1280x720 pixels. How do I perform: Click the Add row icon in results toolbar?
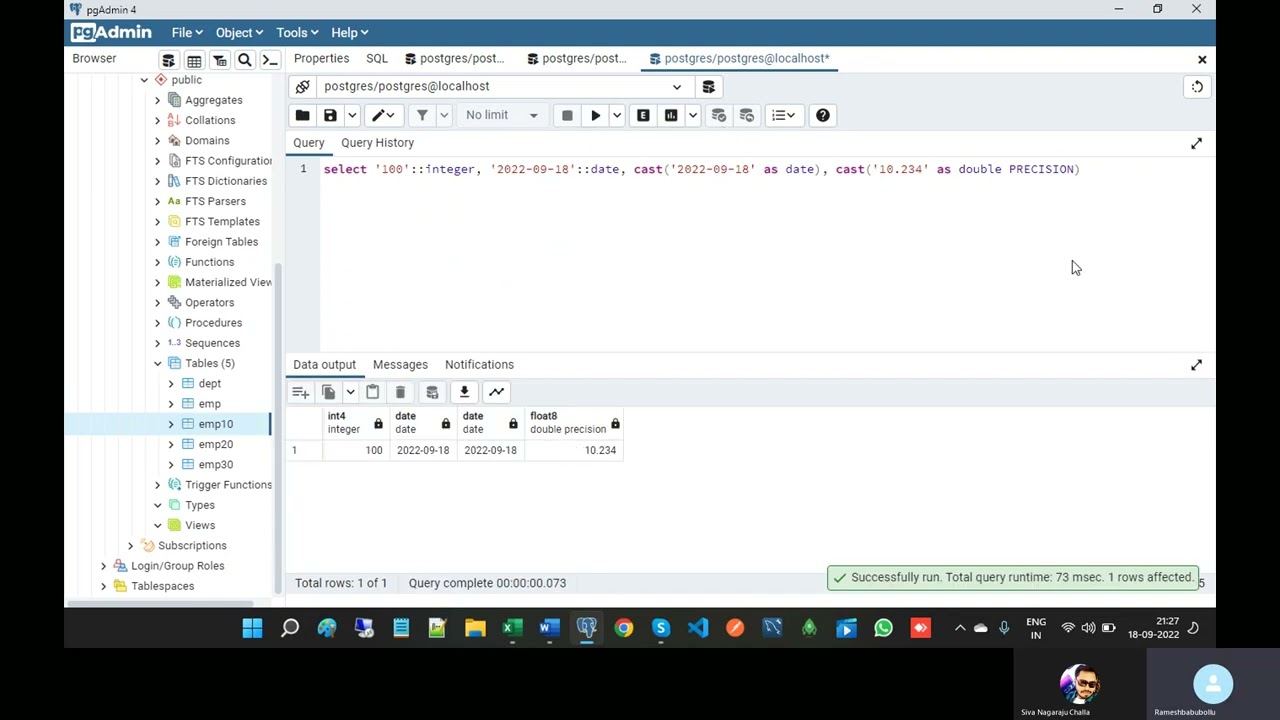[300, 392]
